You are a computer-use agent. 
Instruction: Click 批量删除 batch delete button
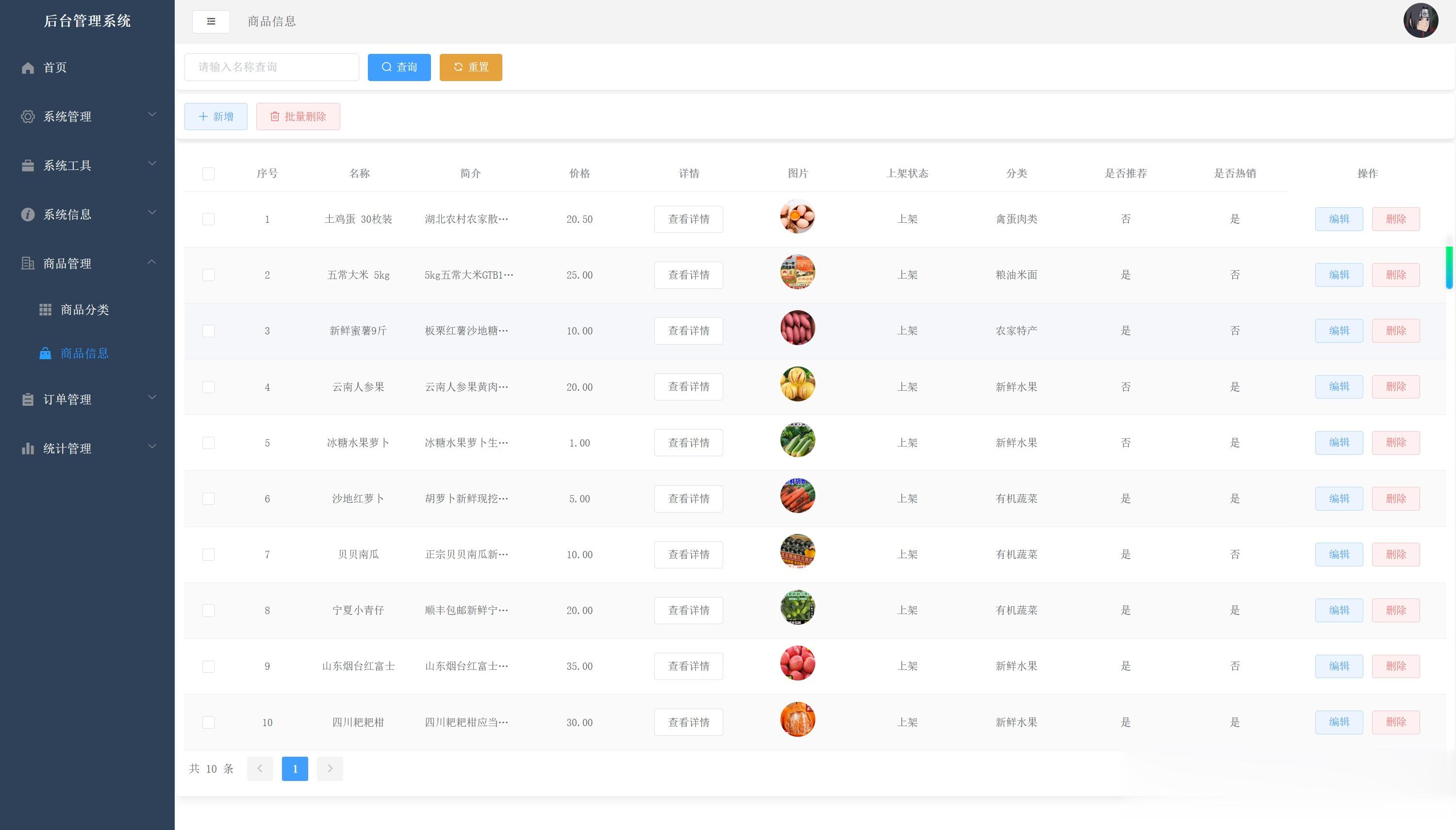pyautogui.click(x=298, y=117)
